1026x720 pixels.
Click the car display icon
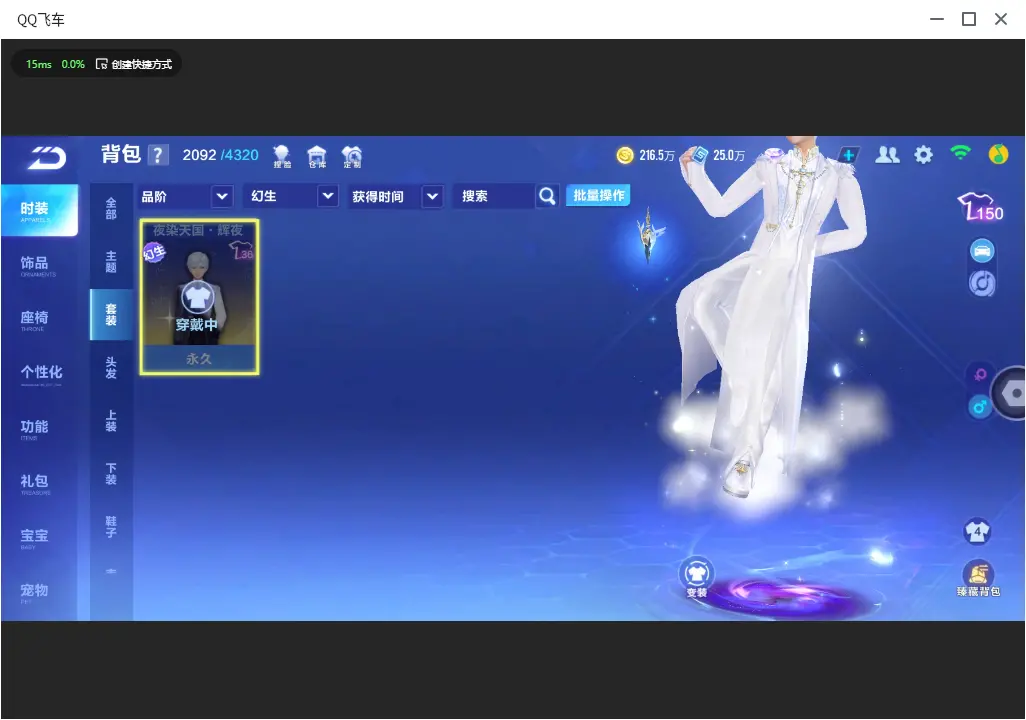click(x=982, y=251)
